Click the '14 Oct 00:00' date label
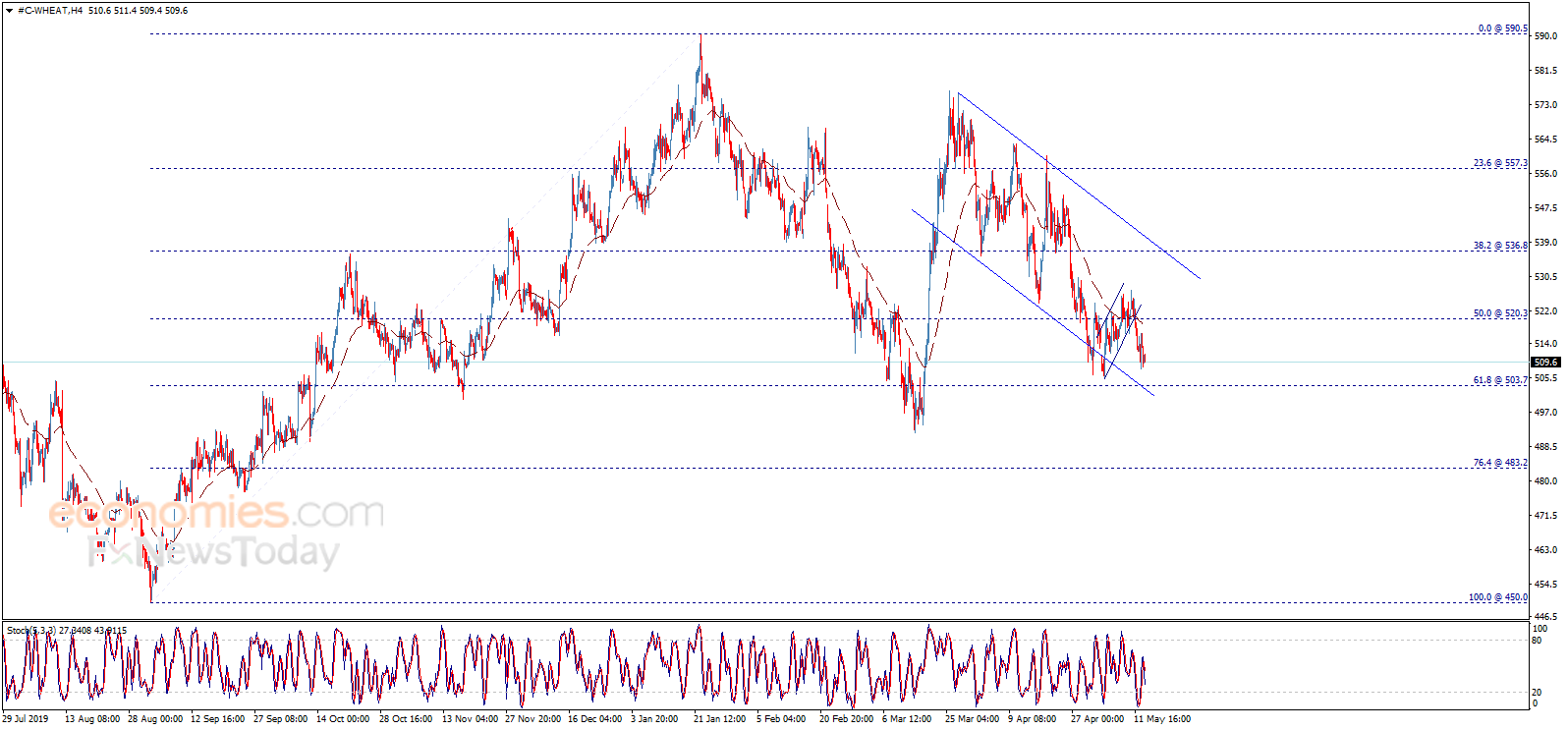Viewport: 1568px width, 730px height. click(x=344, y=719)
